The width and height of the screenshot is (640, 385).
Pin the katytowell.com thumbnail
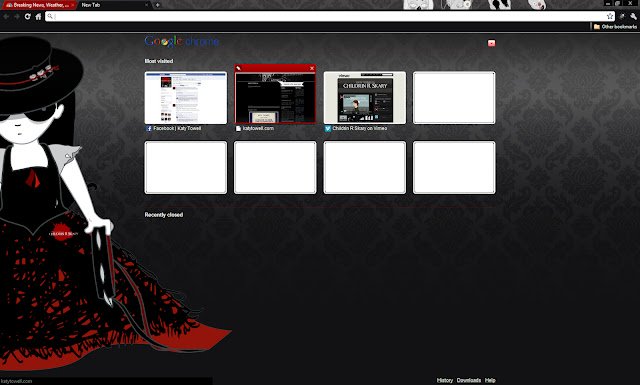click(238, 68)
